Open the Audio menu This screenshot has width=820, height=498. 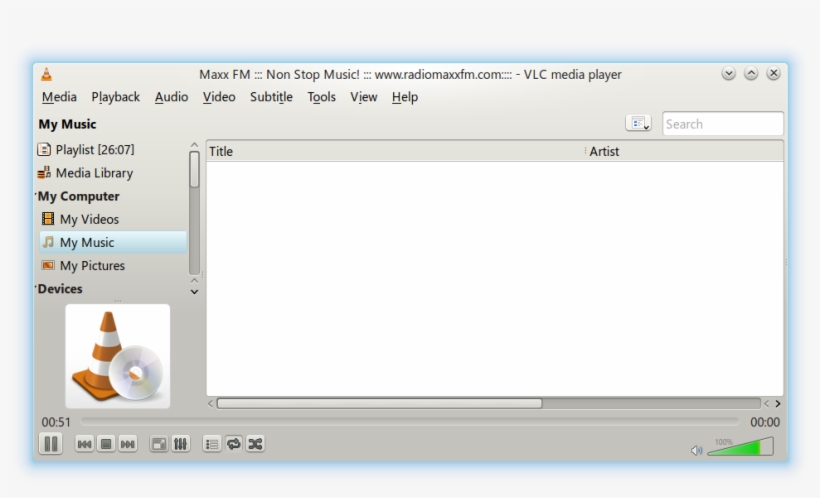tap(171, 97)
